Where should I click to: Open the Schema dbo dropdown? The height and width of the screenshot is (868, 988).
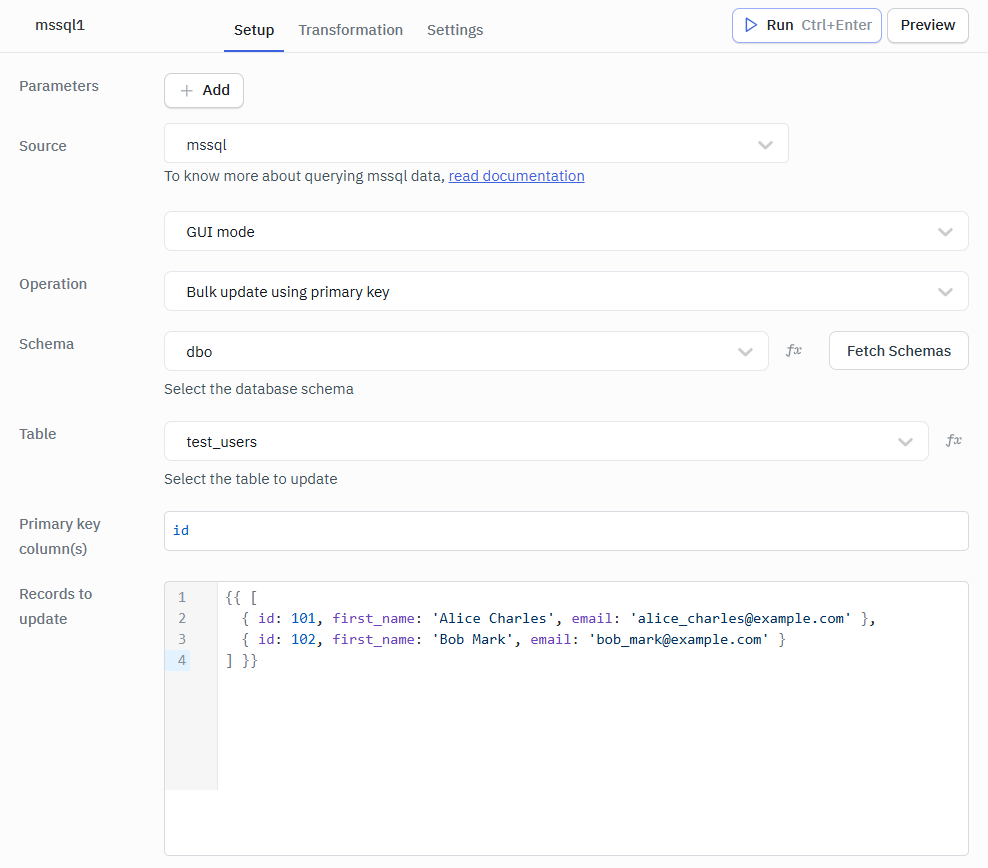[x=466, y=351]
